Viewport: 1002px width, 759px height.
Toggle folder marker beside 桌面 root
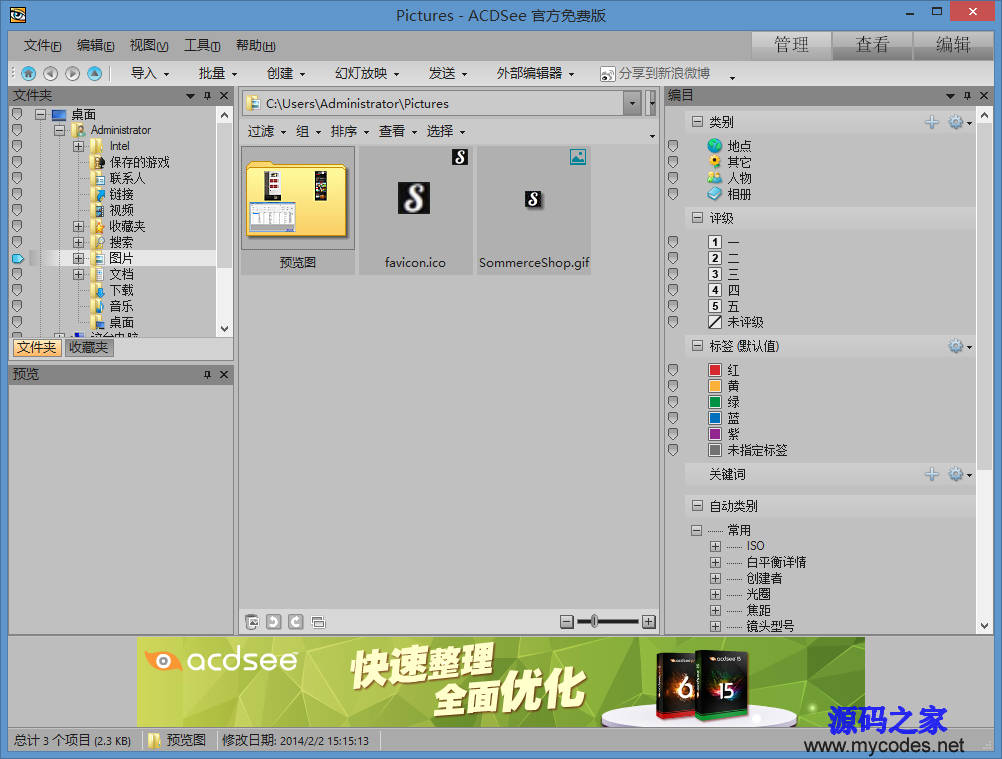[17, 114]
